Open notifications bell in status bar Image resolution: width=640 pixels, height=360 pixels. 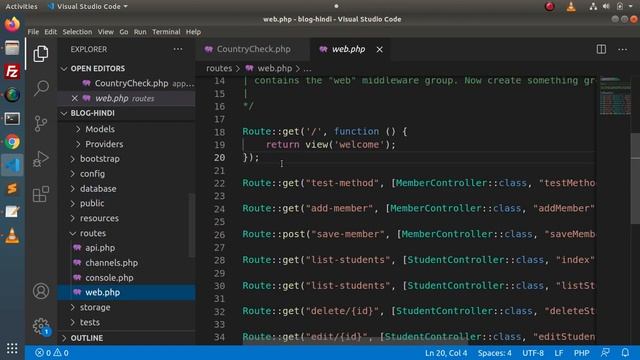pos(625,352)
